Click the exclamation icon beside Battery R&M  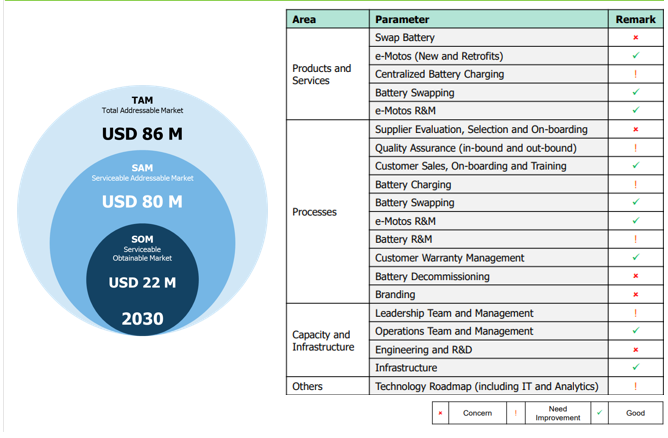point(635,239)
